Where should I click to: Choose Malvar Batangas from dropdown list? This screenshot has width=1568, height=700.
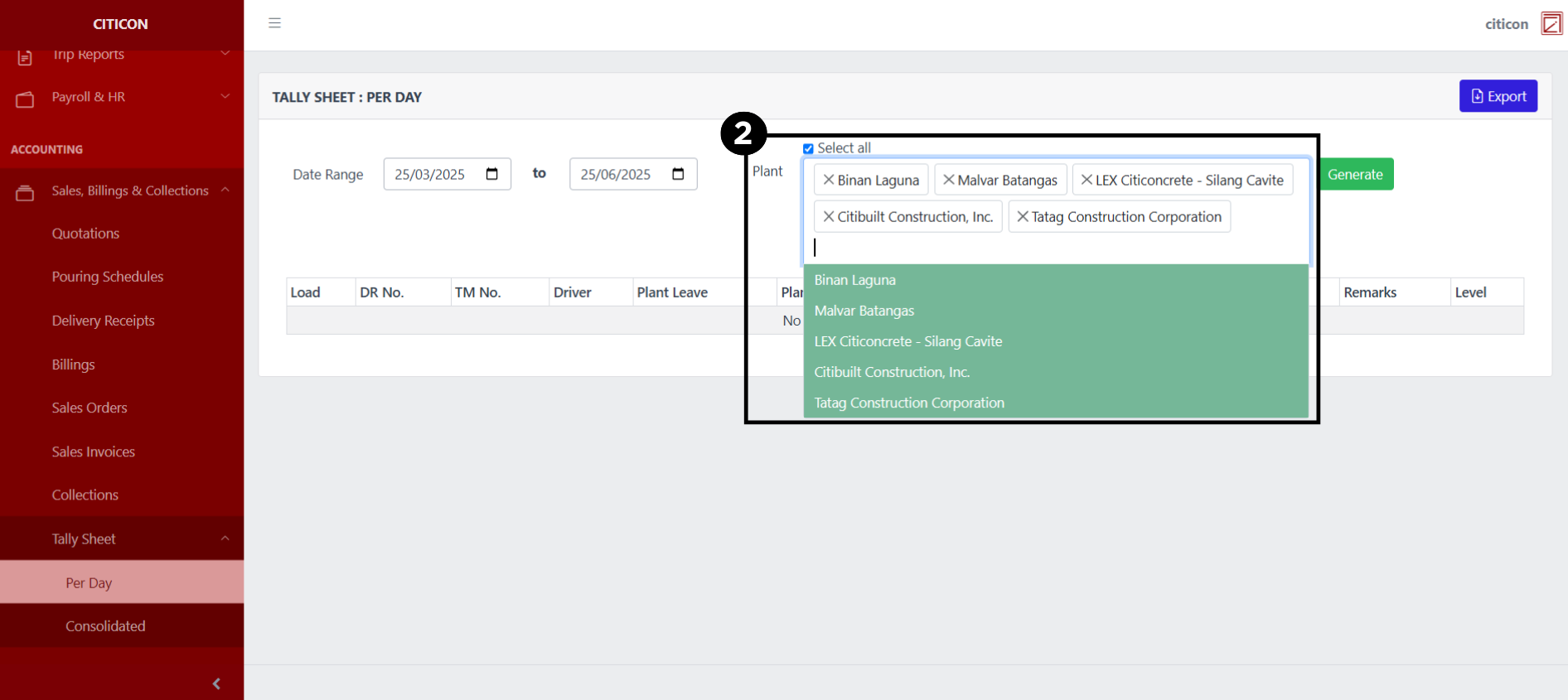[864, 311]
